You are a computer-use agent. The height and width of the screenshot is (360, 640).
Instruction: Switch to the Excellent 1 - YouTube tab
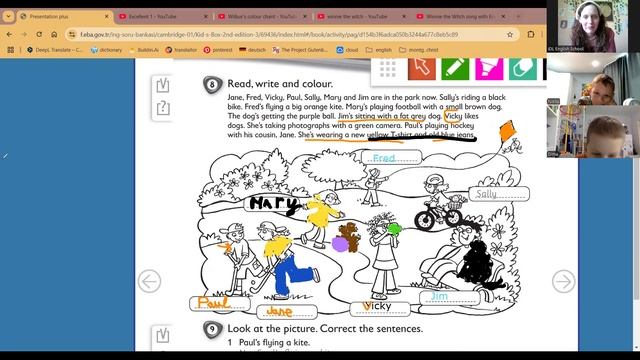point(163,16)
